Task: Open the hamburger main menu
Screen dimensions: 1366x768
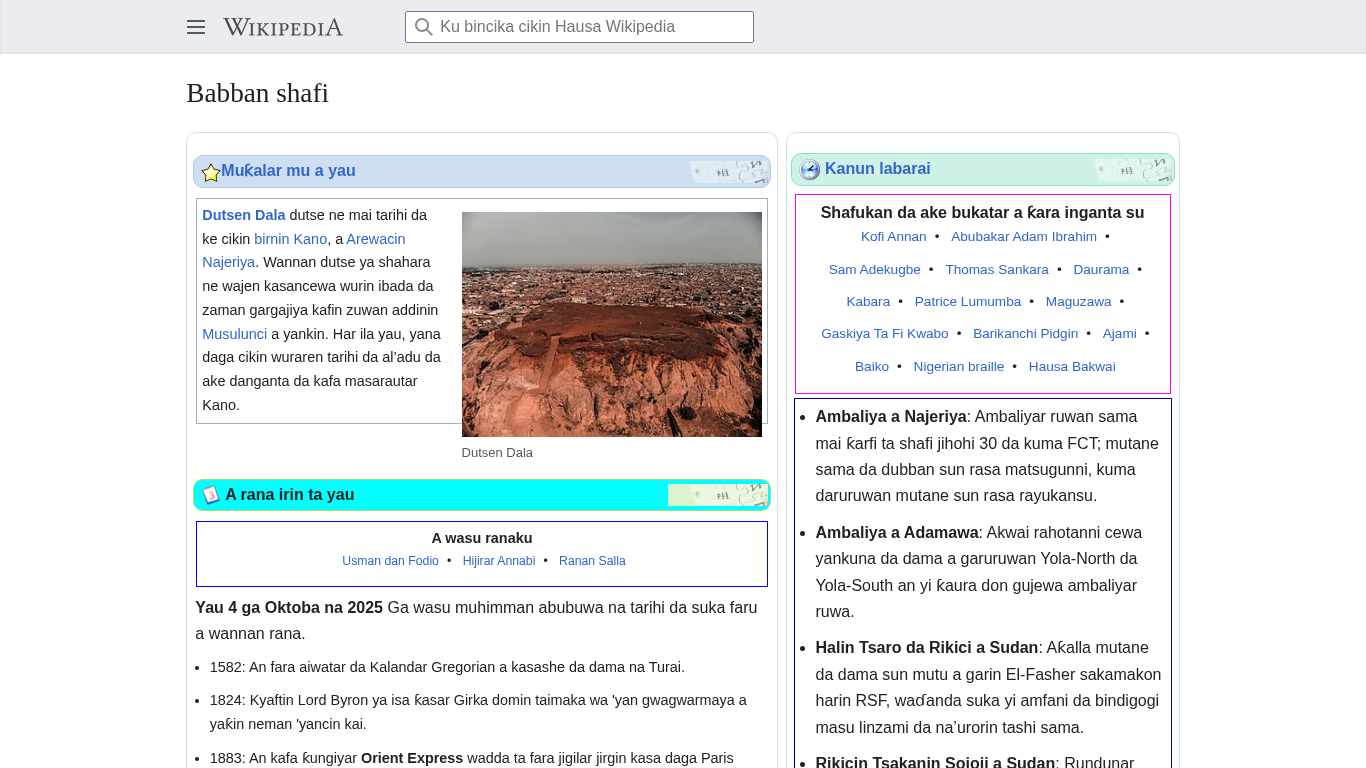Action: coord(196,27)
